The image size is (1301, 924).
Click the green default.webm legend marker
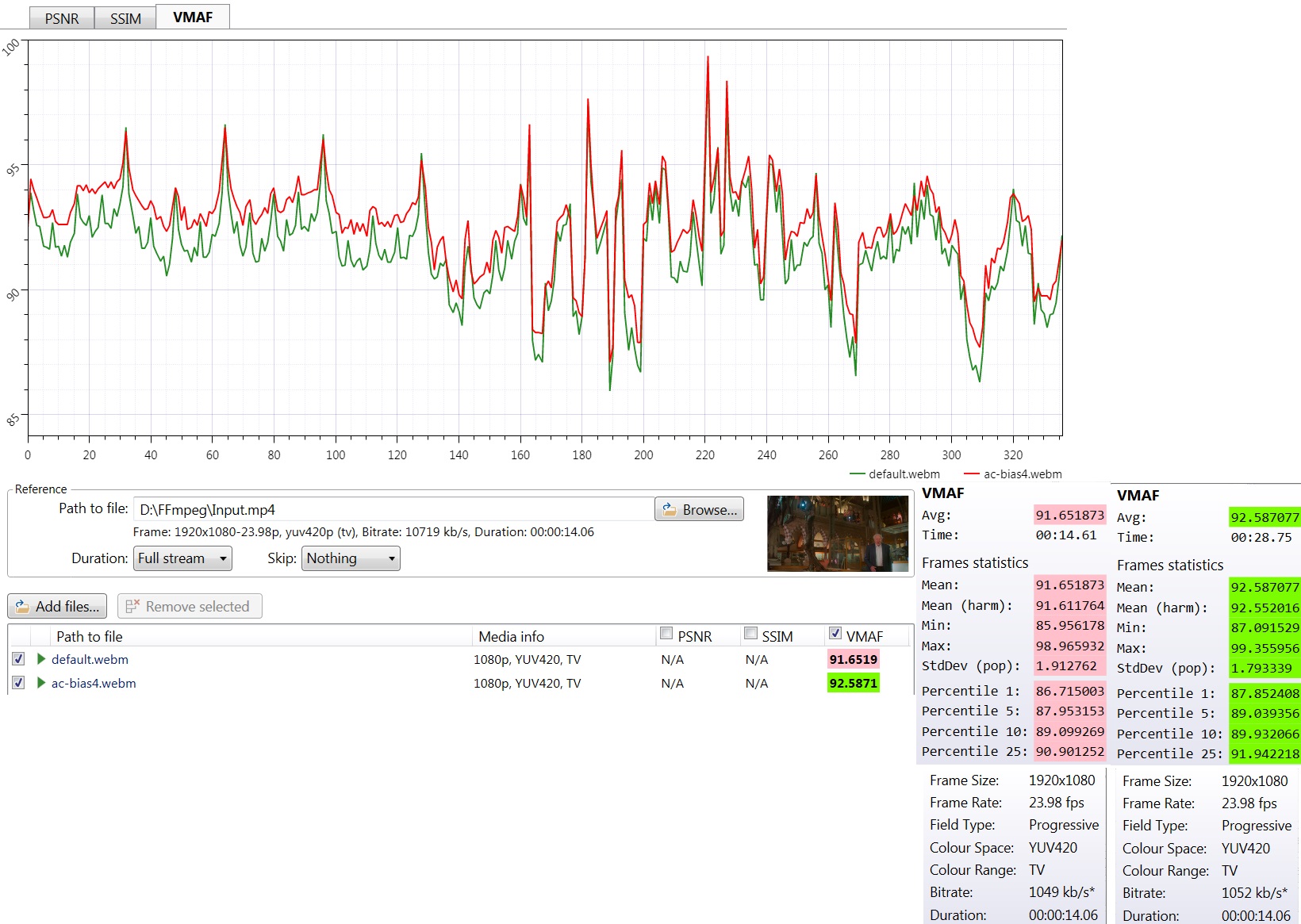(857, 474)
